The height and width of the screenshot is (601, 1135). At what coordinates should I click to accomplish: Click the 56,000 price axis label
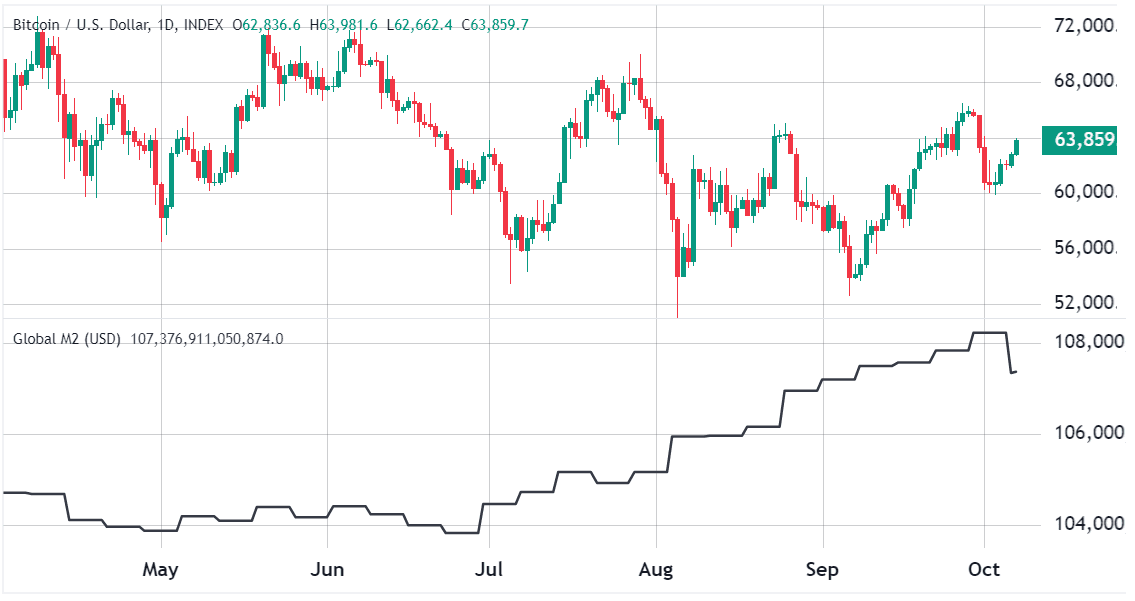click(1085, 248)
